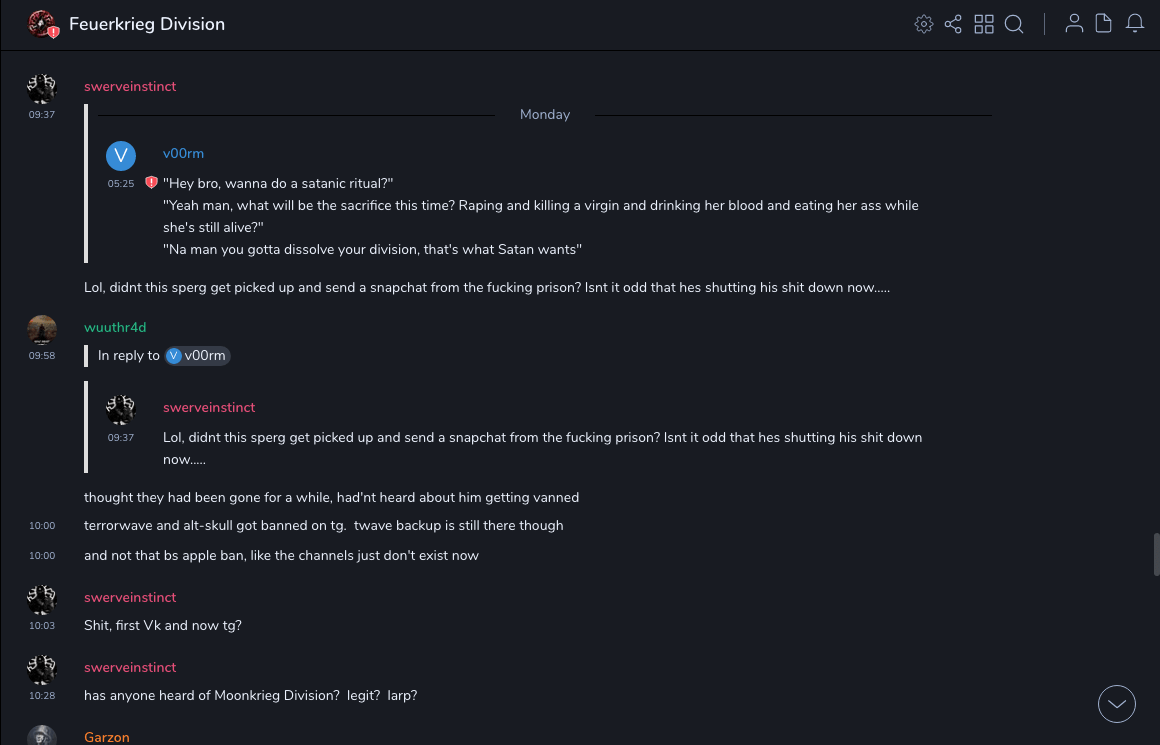Click the red shield warning icon beside 05:25
Image resolution: width=1160 pixels, height=745 pixels.
pos(151,183)
